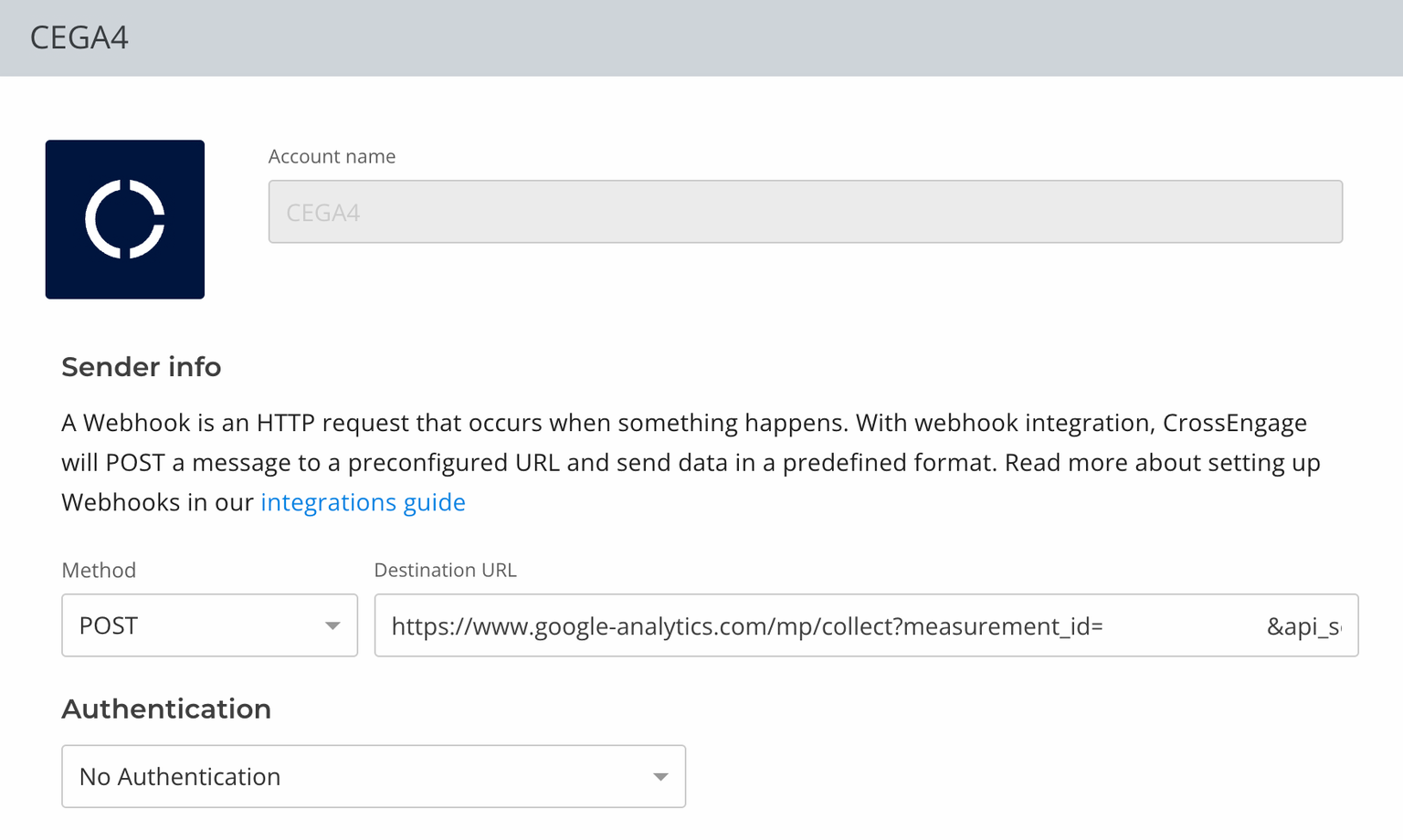Screen dimensions: 1403x840
Task: Open the integrations guide link
Action: 363,502
